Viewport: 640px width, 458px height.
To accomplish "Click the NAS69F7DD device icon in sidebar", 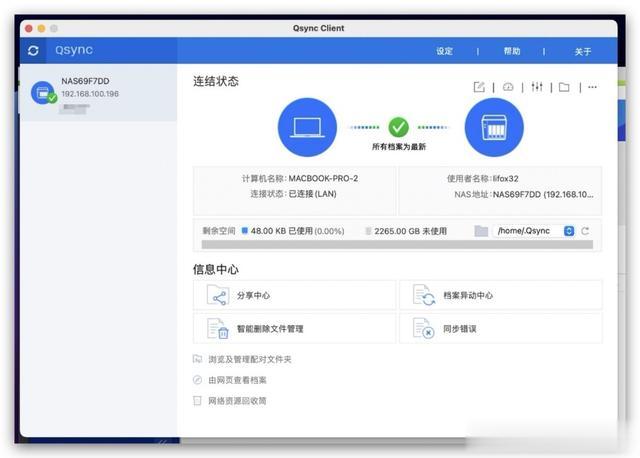I will pyautogui.click(x=43, y=93).
